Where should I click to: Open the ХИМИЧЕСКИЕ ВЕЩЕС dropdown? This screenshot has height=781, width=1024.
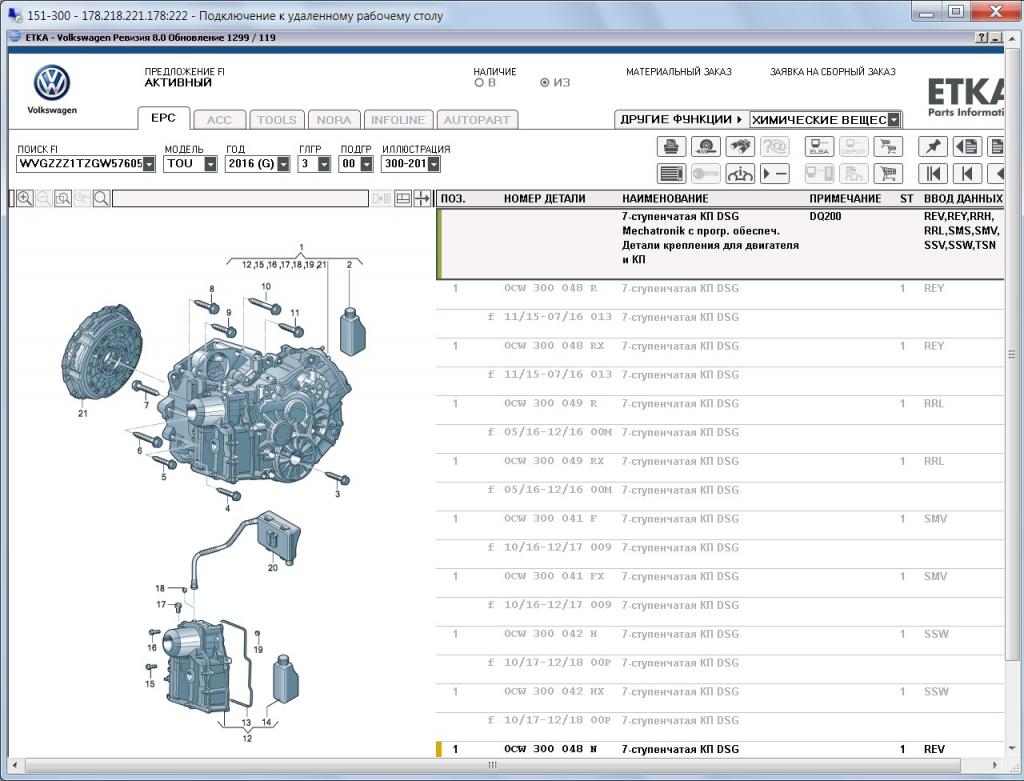(x=894, y=120)
